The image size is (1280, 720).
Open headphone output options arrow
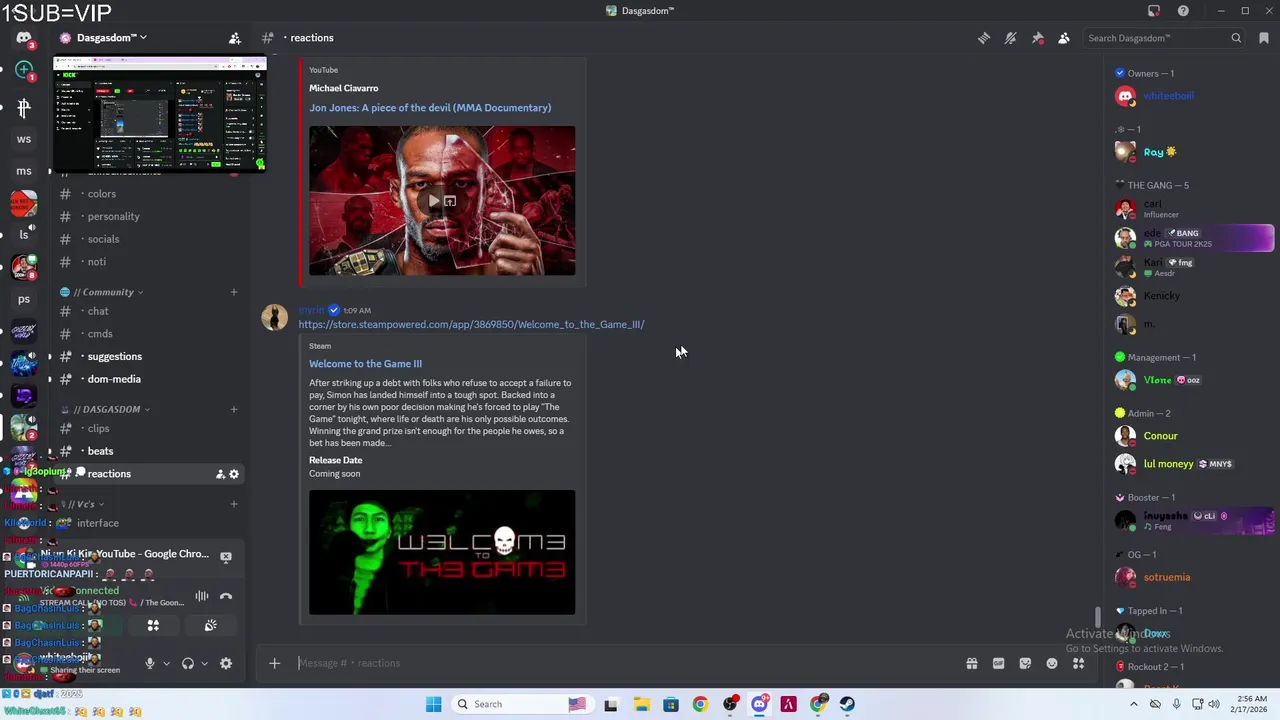point(204,663)
